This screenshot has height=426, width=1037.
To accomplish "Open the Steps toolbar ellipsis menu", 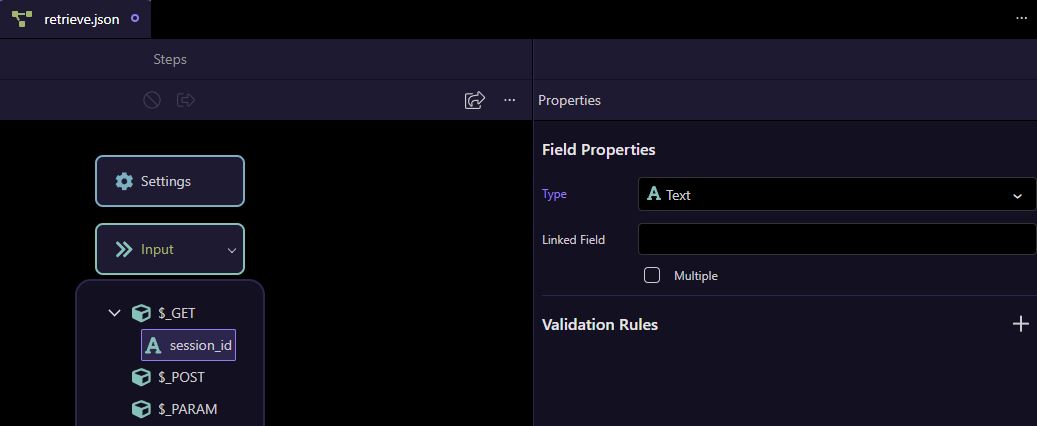I will 509,100.
